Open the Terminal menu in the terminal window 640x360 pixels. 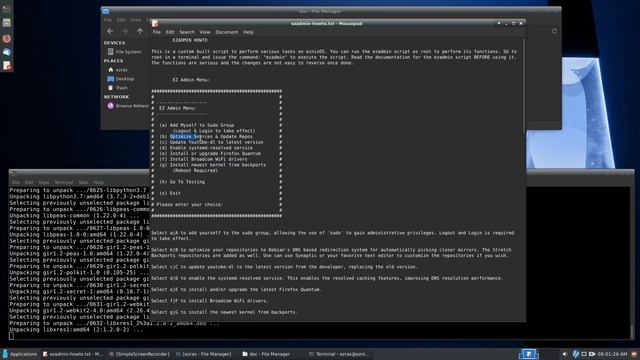64,182
